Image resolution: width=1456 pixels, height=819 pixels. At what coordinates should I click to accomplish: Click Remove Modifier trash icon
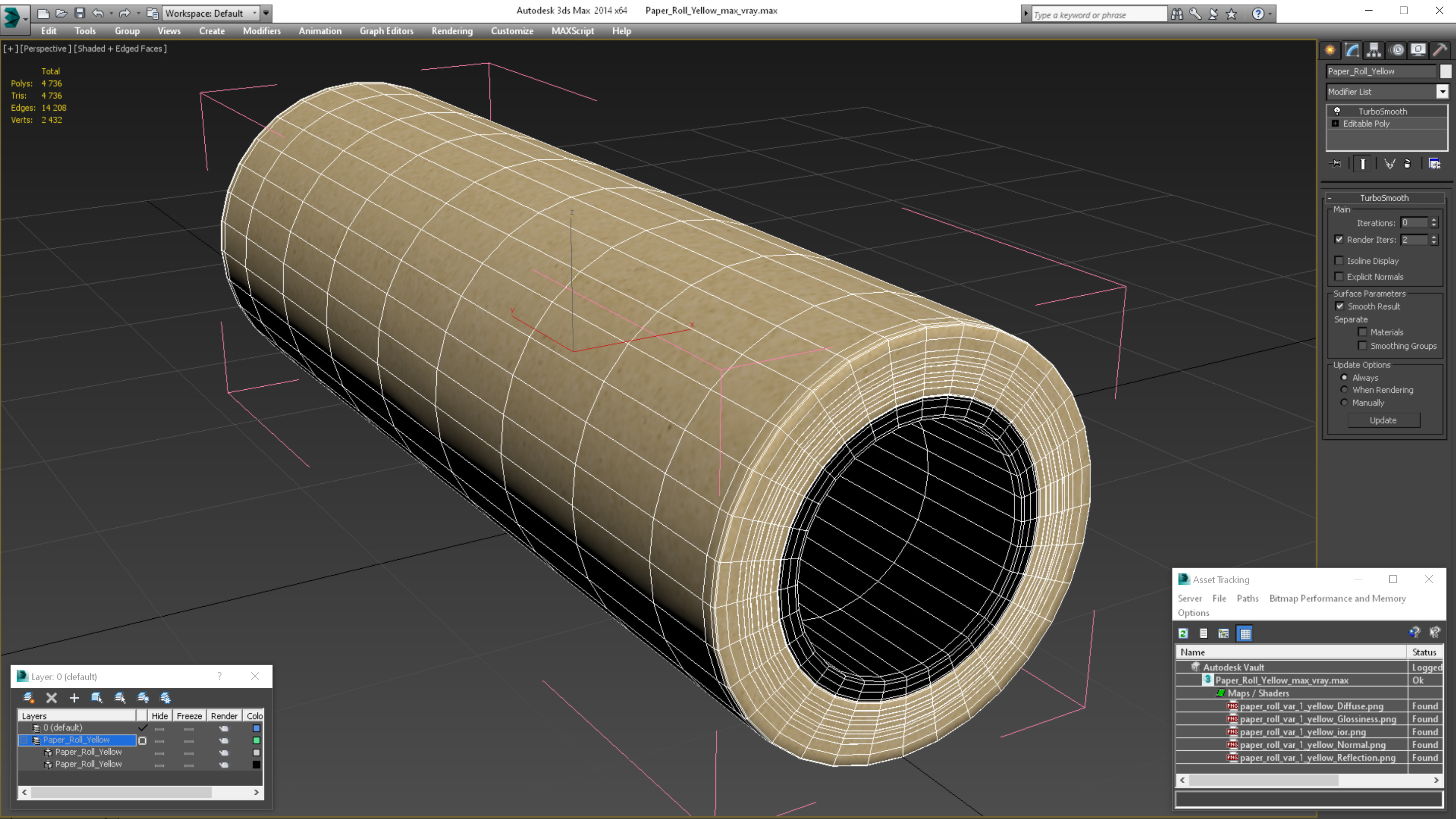click(1407, 164)
